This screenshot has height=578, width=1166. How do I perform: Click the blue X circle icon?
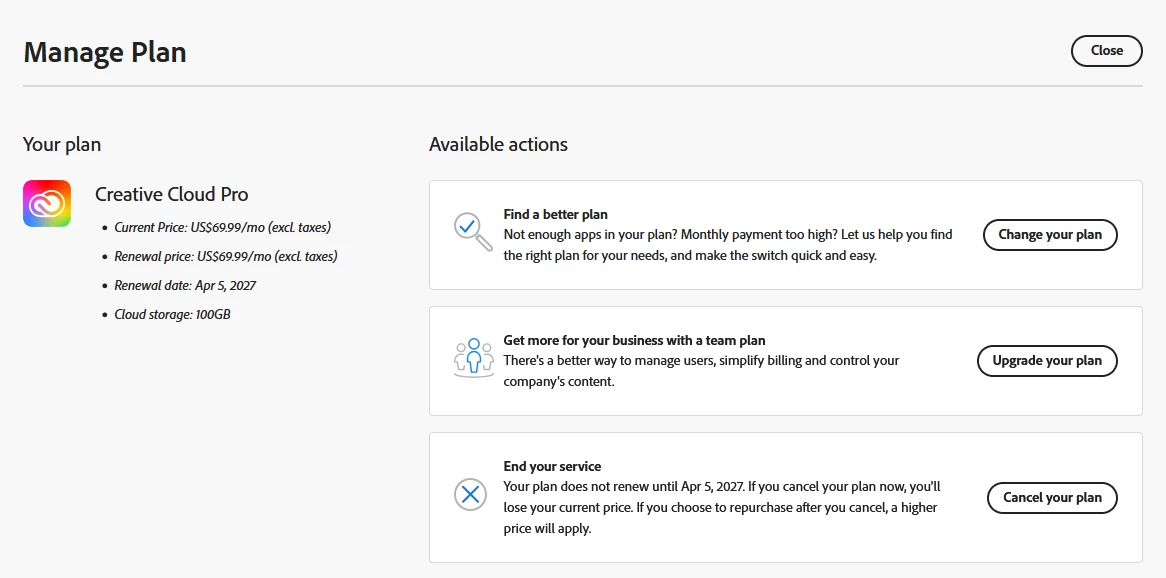click(470, 494)
